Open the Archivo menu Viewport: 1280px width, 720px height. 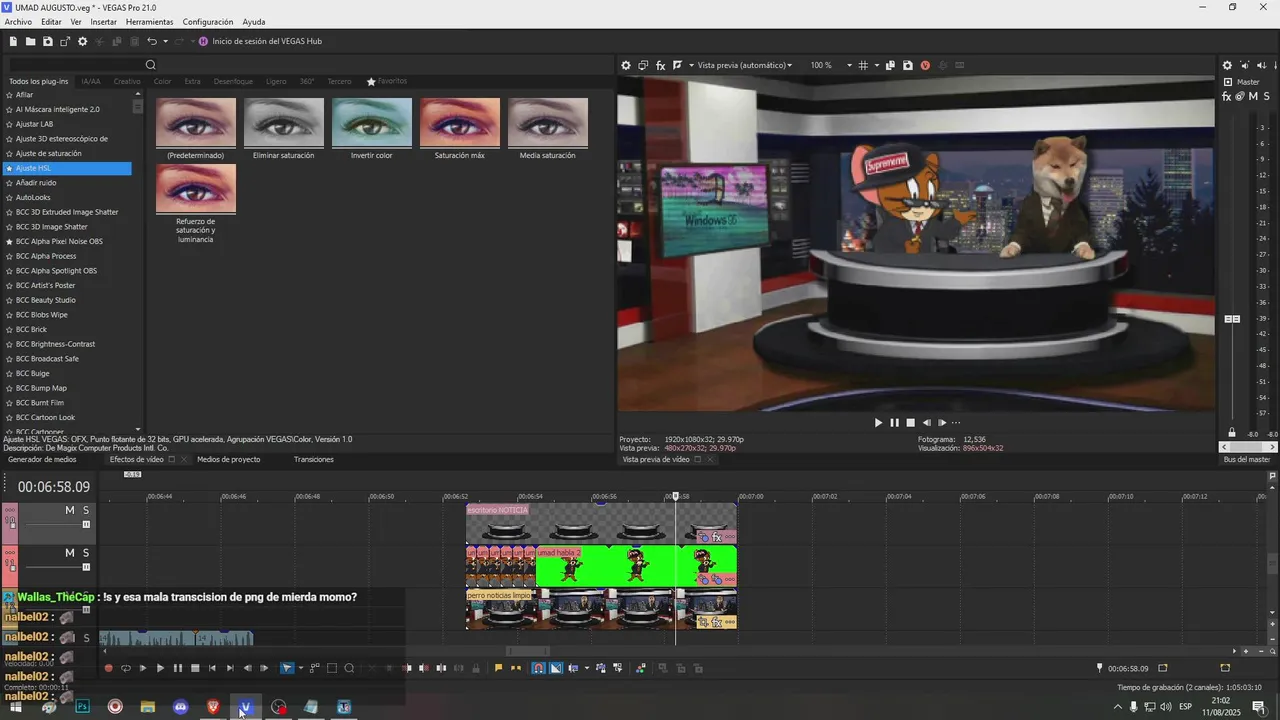[x=18, y=22]
